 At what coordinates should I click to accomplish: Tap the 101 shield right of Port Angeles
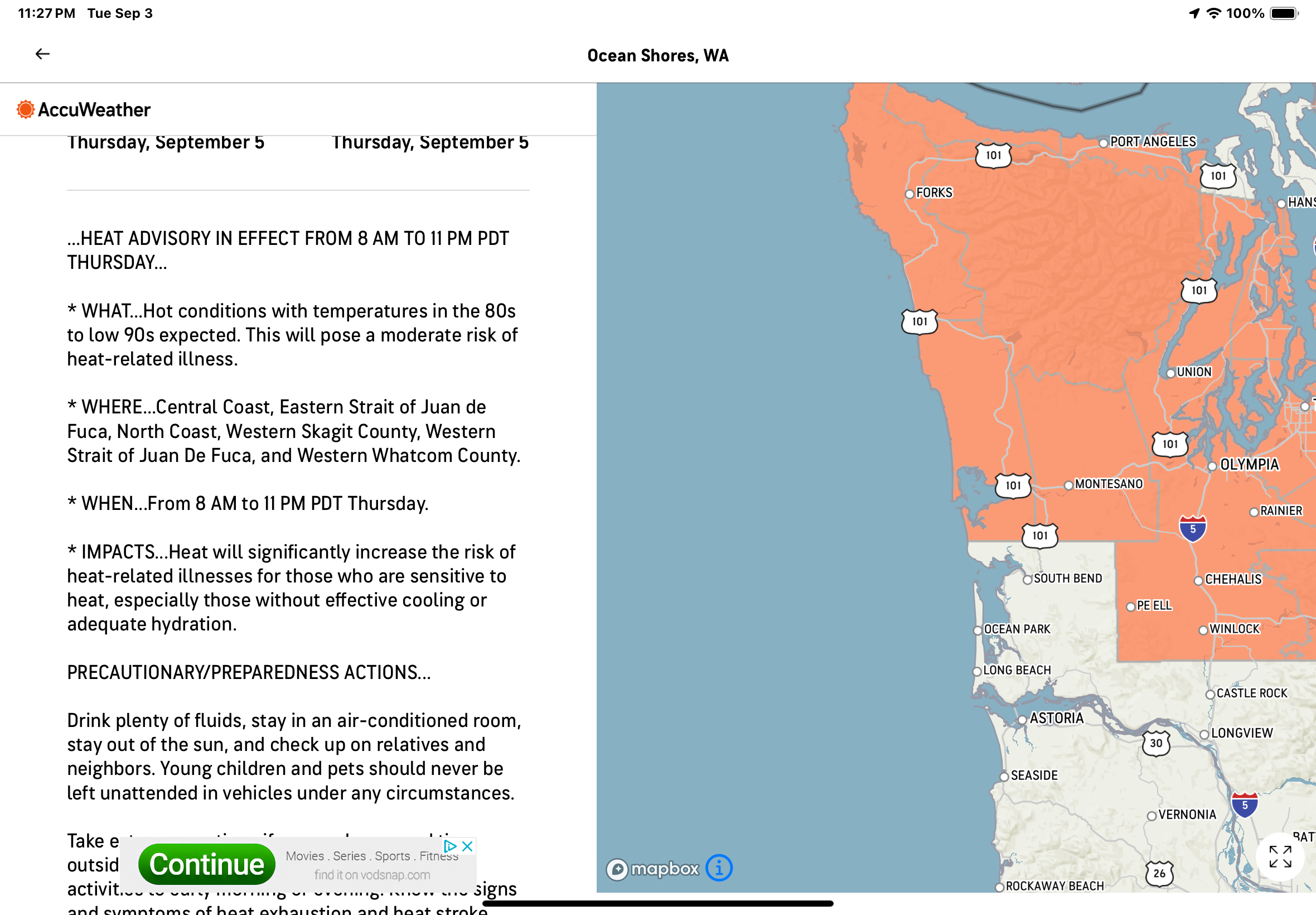(1218, 176)
